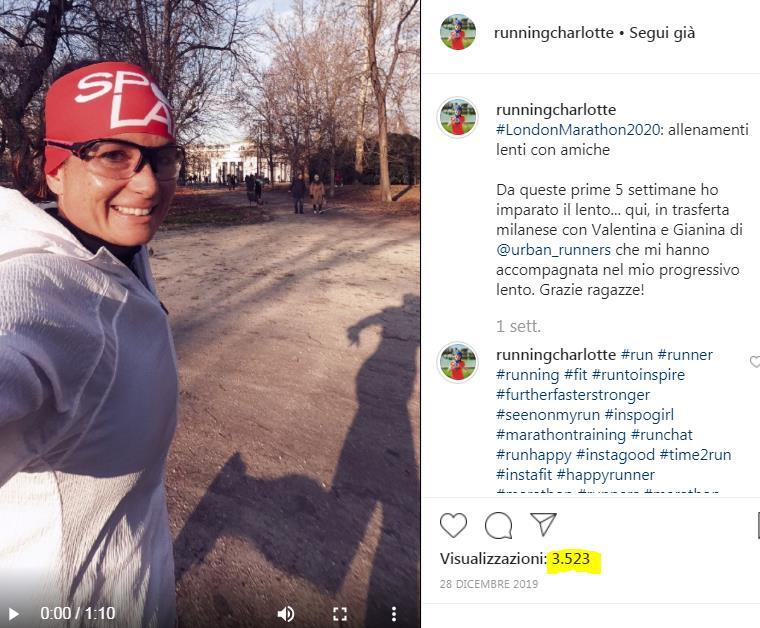Like the post with the heart icon
760x628 pixels.
click(x=453, y=525)
